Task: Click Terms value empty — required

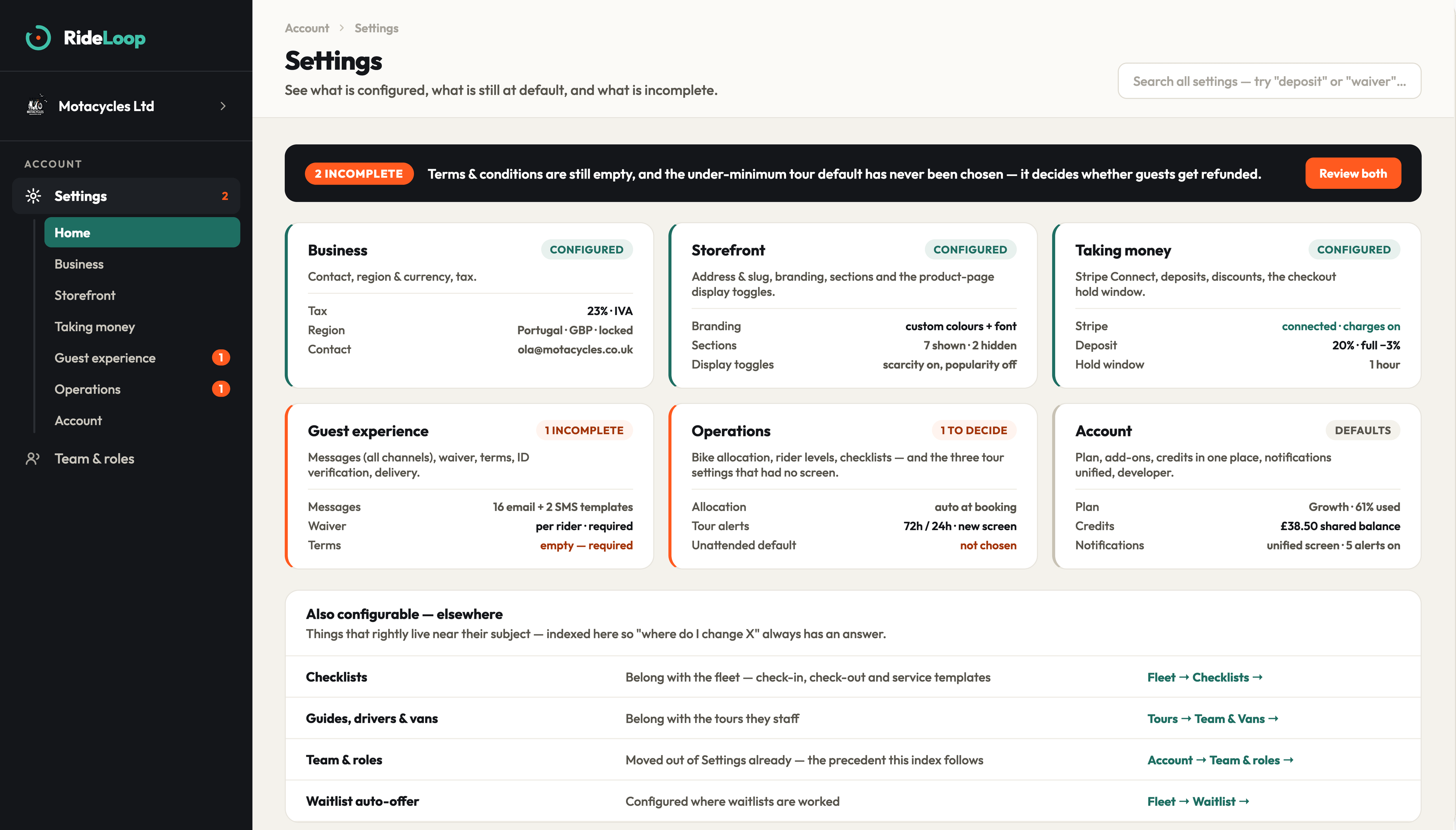Action: coord(587,546)
